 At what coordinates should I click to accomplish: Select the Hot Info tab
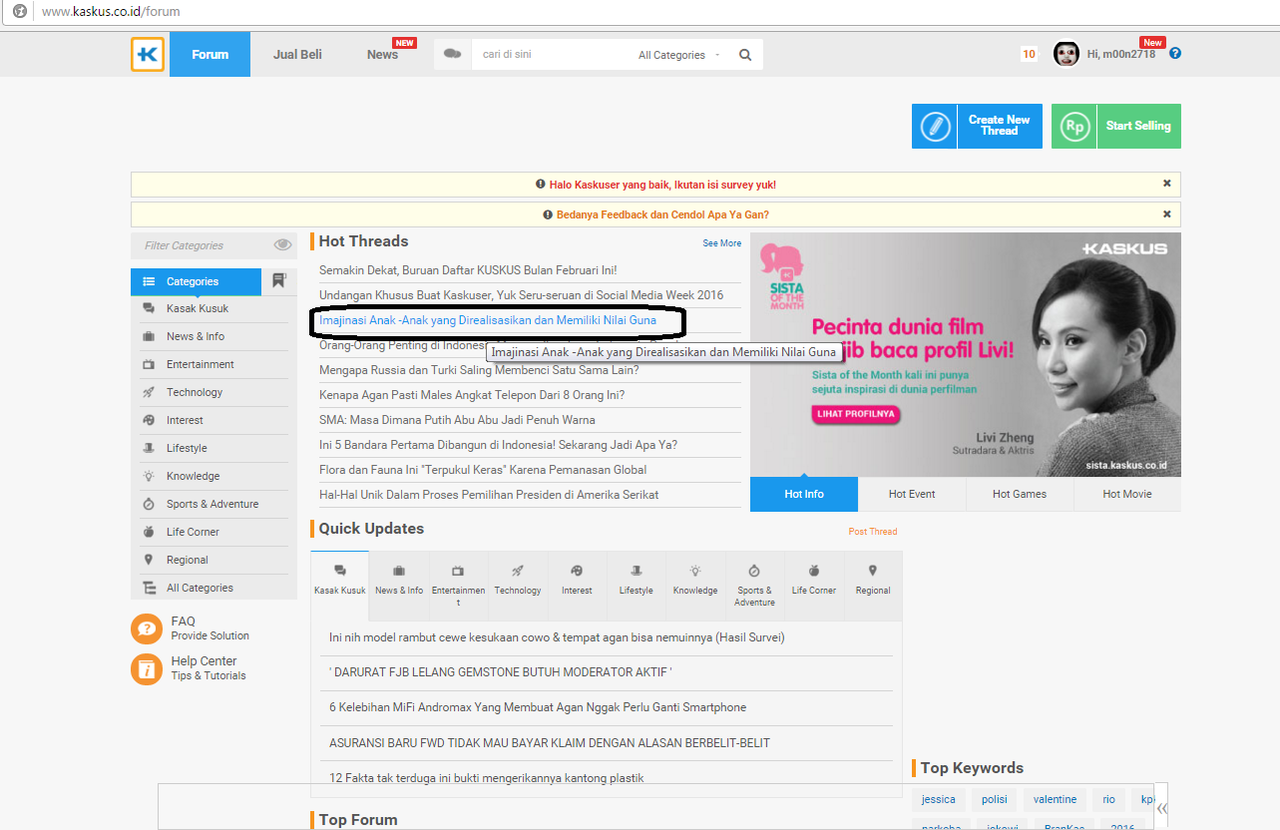click(x=804, y=494)
